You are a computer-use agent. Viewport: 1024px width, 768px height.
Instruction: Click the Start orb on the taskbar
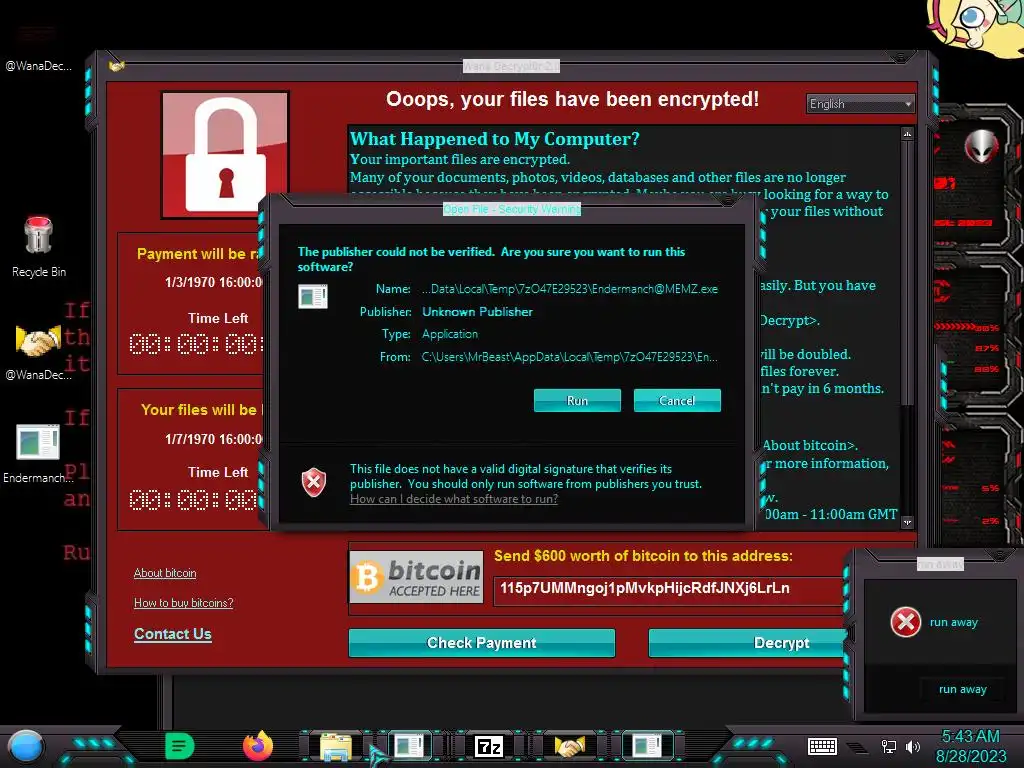25,746
